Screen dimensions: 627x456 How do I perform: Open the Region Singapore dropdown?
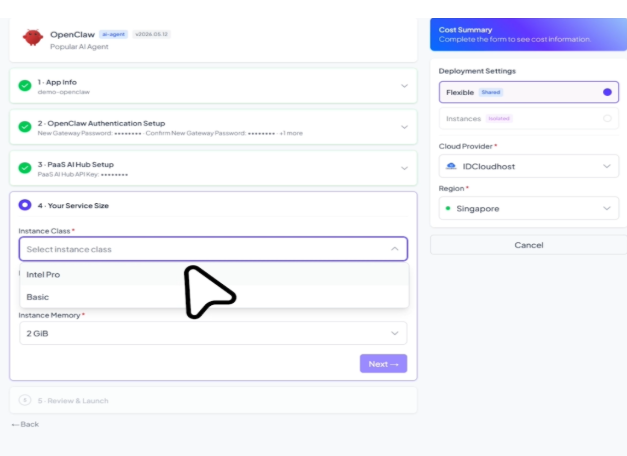(529, 208)
